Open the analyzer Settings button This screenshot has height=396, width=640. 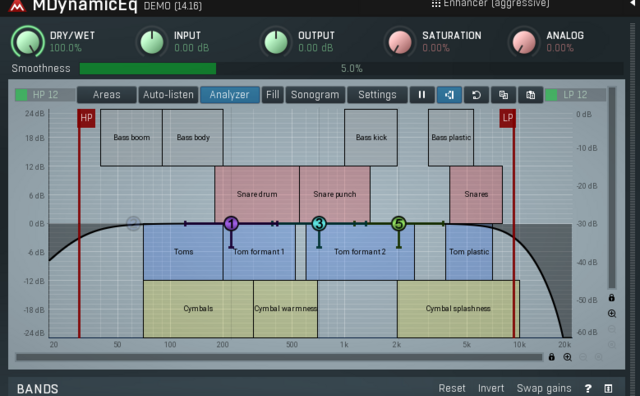[x=377, y=95]
